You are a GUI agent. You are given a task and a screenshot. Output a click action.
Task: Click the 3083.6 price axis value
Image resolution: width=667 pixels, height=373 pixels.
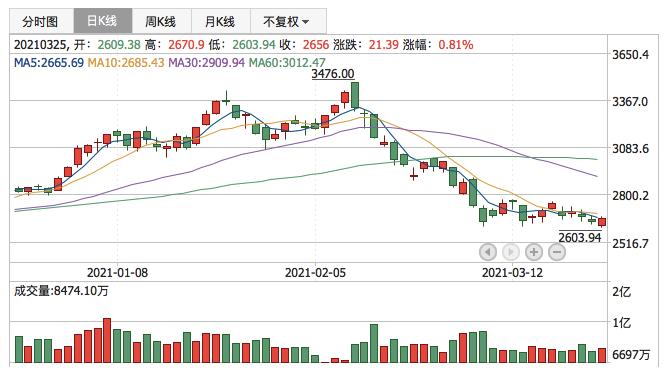coord(630,149)
